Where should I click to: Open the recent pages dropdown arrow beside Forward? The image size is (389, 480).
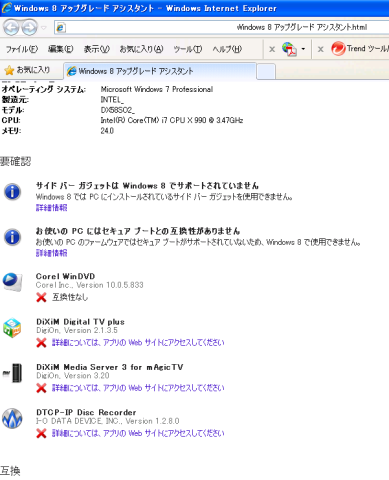point(44,28)
